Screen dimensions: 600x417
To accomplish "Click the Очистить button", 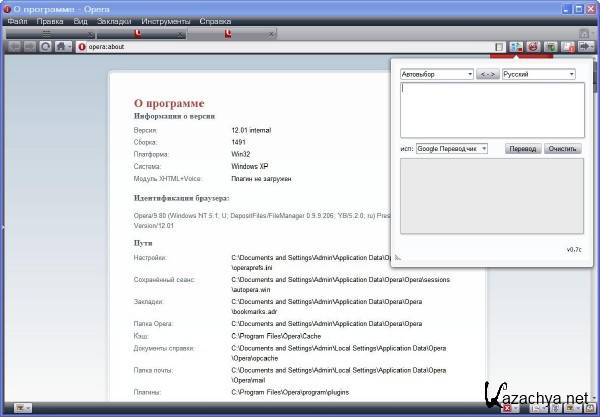I will click(563, 148).
